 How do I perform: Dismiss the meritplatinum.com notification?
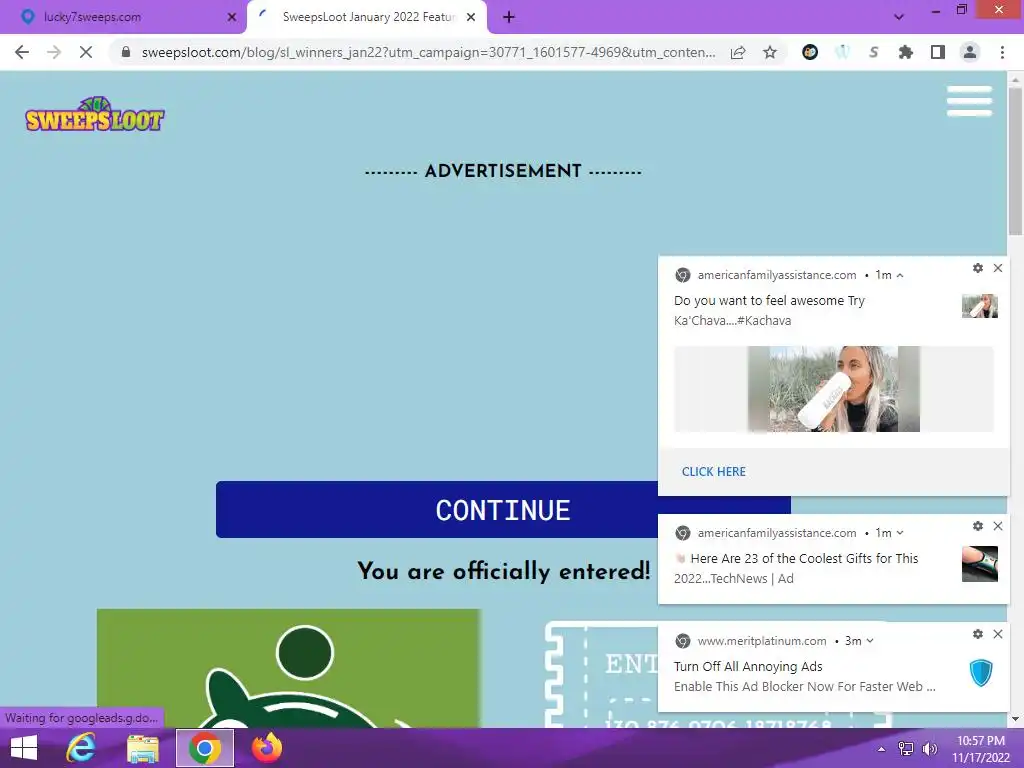click(x=998, y=633)
